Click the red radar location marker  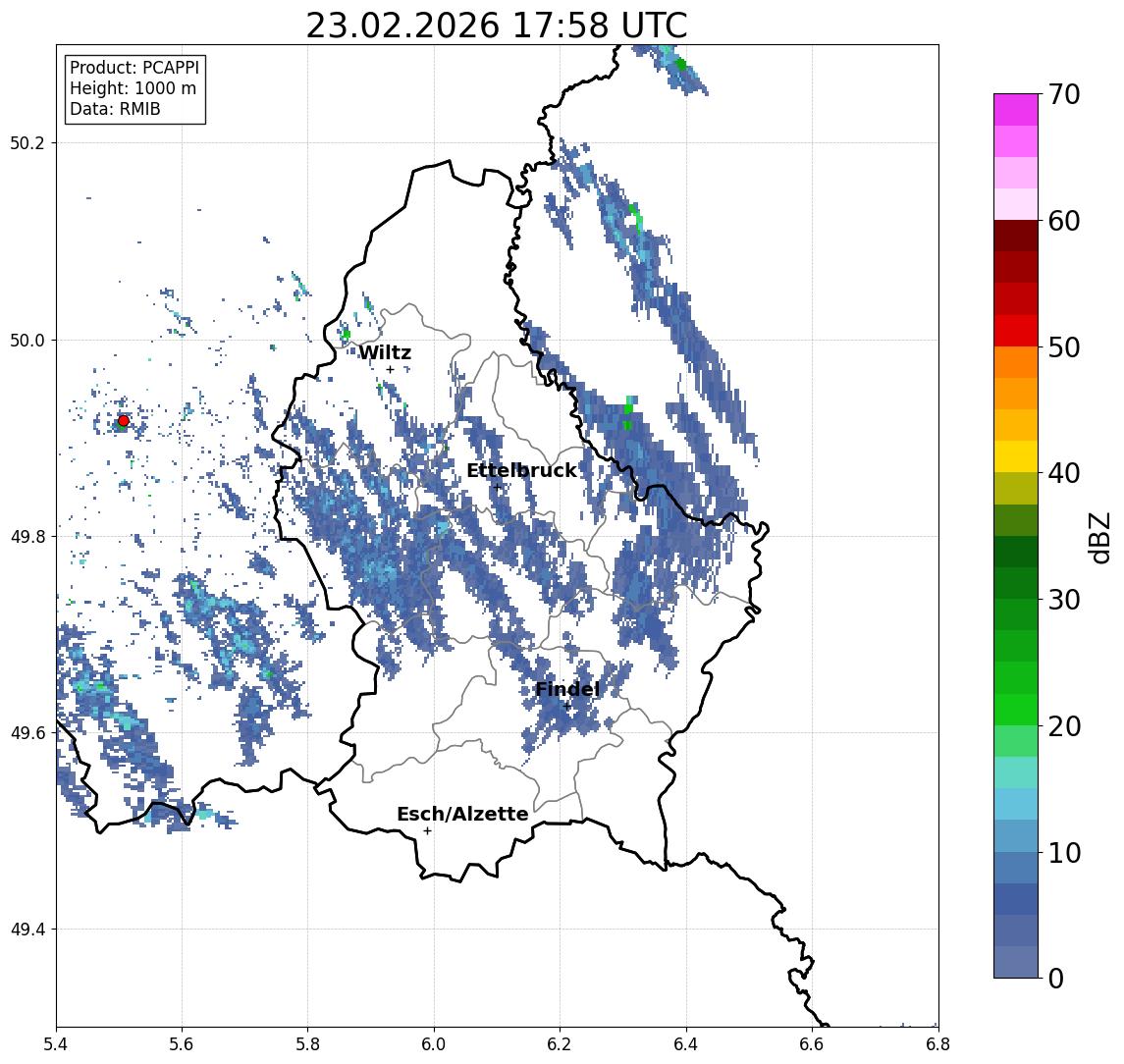(x=124, y=421)
